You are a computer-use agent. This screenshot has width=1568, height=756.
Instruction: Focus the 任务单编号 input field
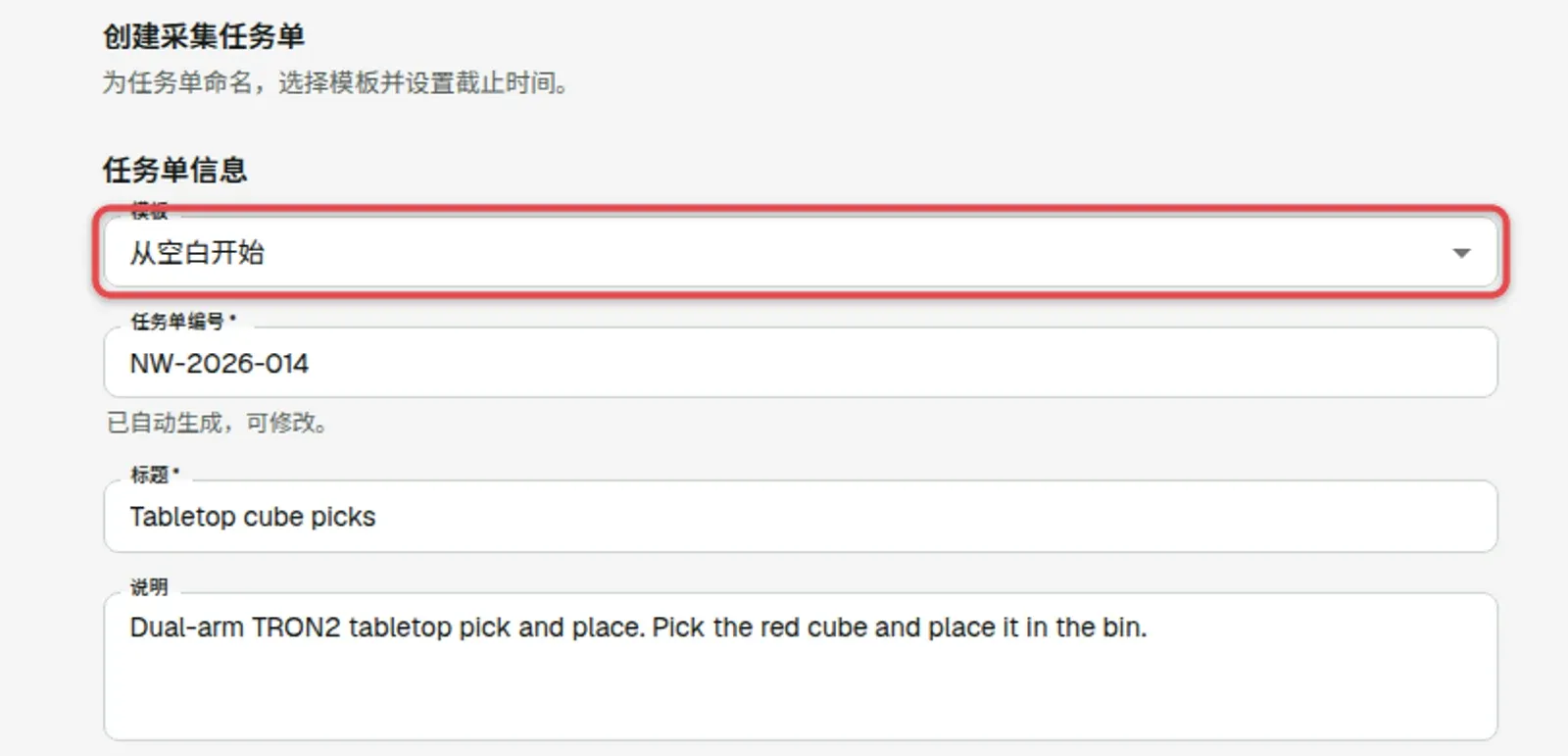[x=801, y=363]
